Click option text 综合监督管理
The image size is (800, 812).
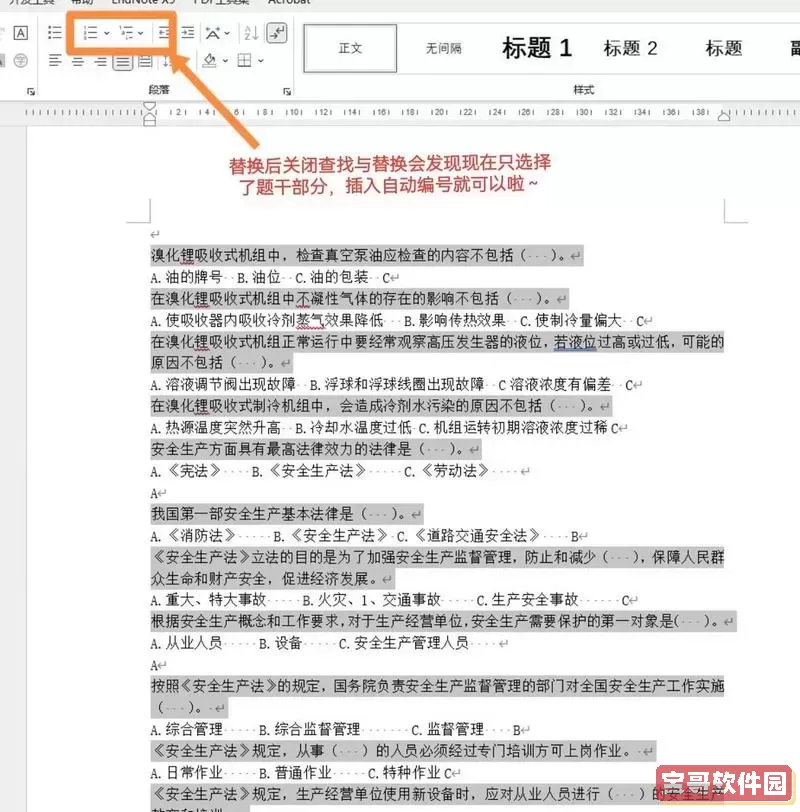[317, 730]
